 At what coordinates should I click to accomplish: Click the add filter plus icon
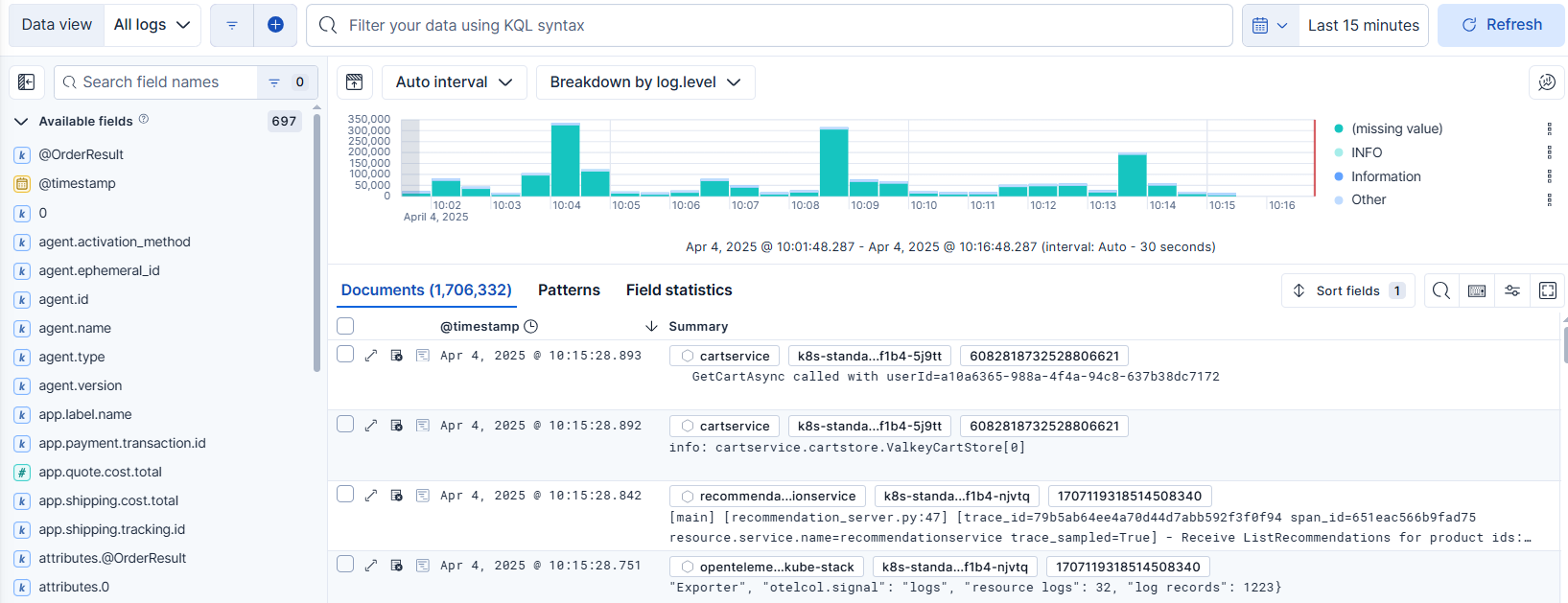coord(275,25)
